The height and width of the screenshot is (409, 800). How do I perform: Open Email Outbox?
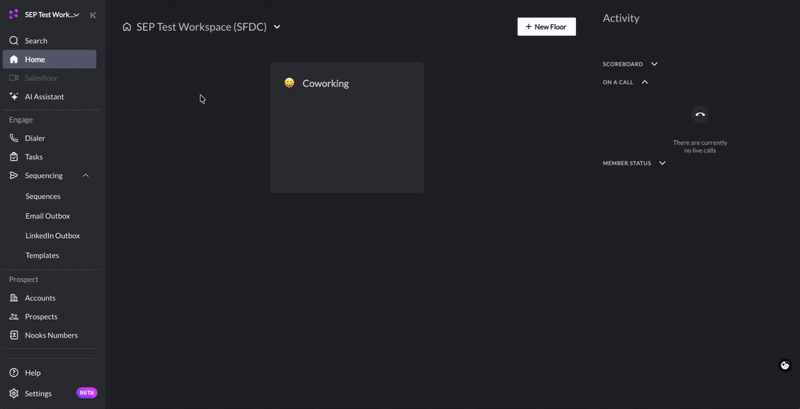tap(48, 216)
